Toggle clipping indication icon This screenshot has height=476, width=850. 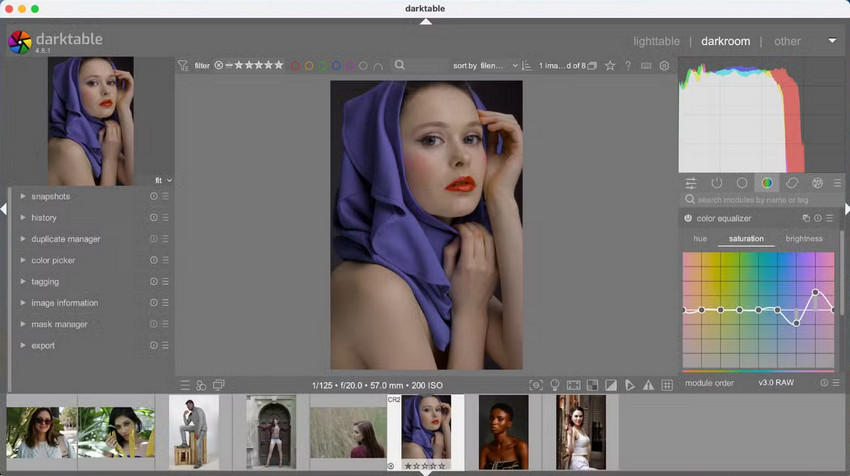(x=611, y=385)
